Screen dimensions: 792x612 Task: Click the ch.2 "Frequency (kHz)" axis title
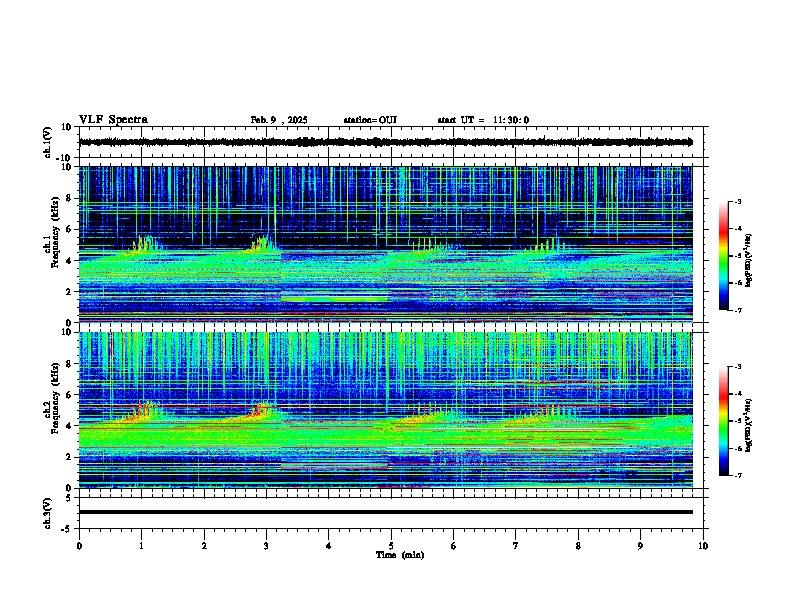coord(56,398)
